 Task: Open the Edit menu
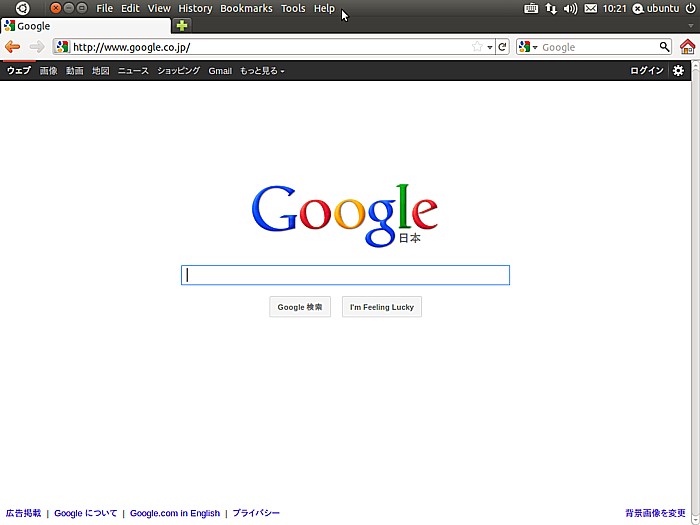(130, 8)
